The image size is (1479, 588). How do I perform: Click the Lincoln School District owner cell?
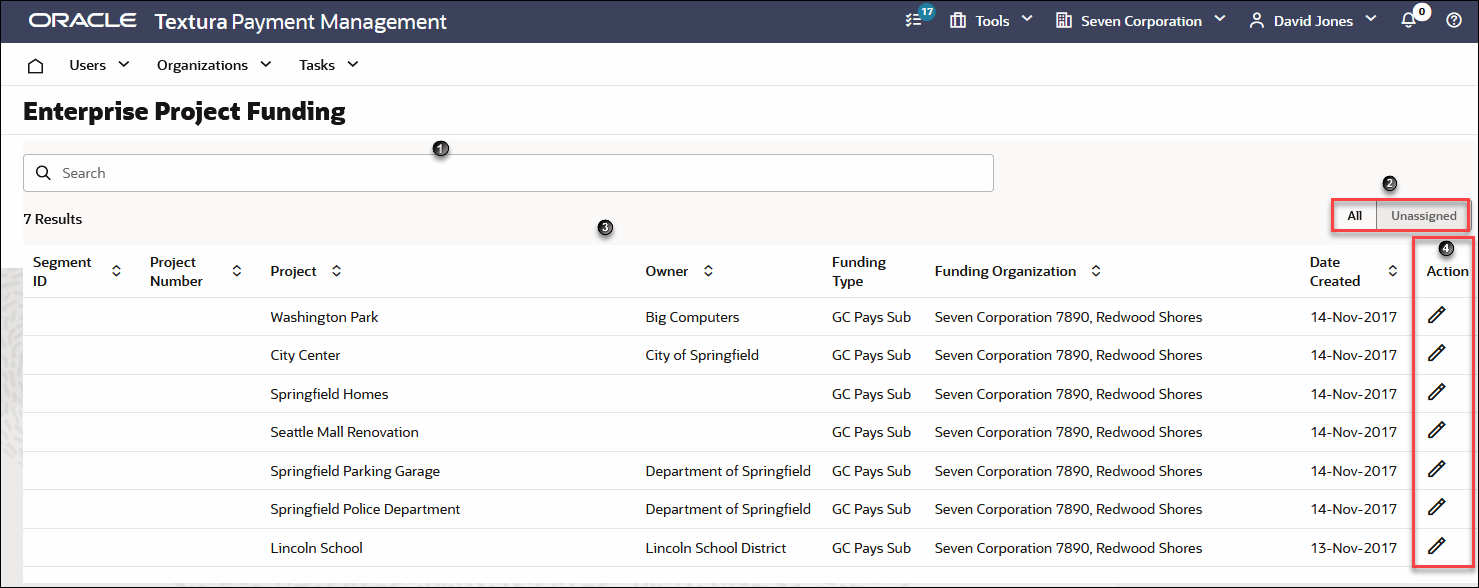[x=716, y=548]
